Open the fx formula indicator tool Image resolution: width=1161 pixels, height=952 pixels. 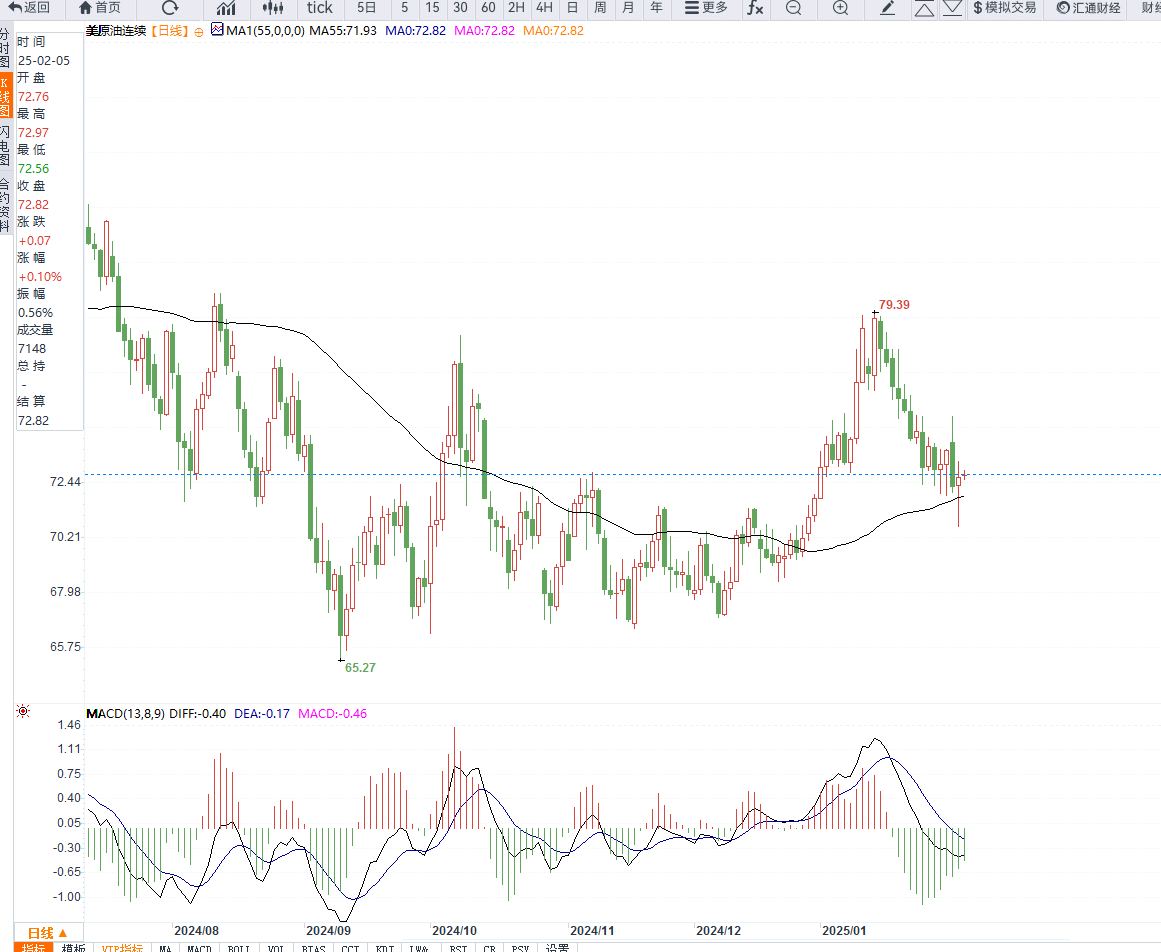tap(755, 8)
